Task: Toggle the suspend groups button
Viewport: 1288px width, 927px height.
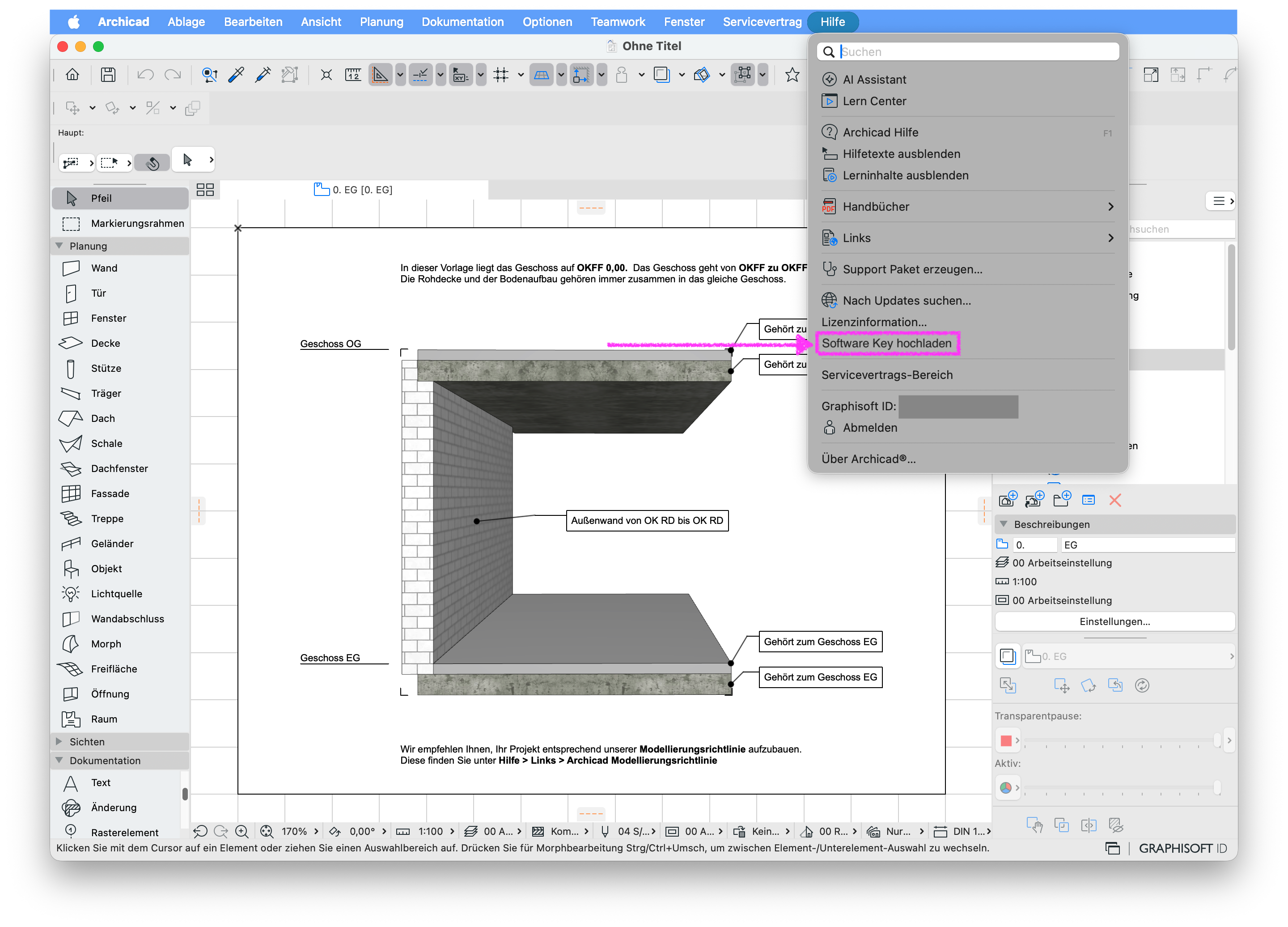Action: tap(742, 74)
